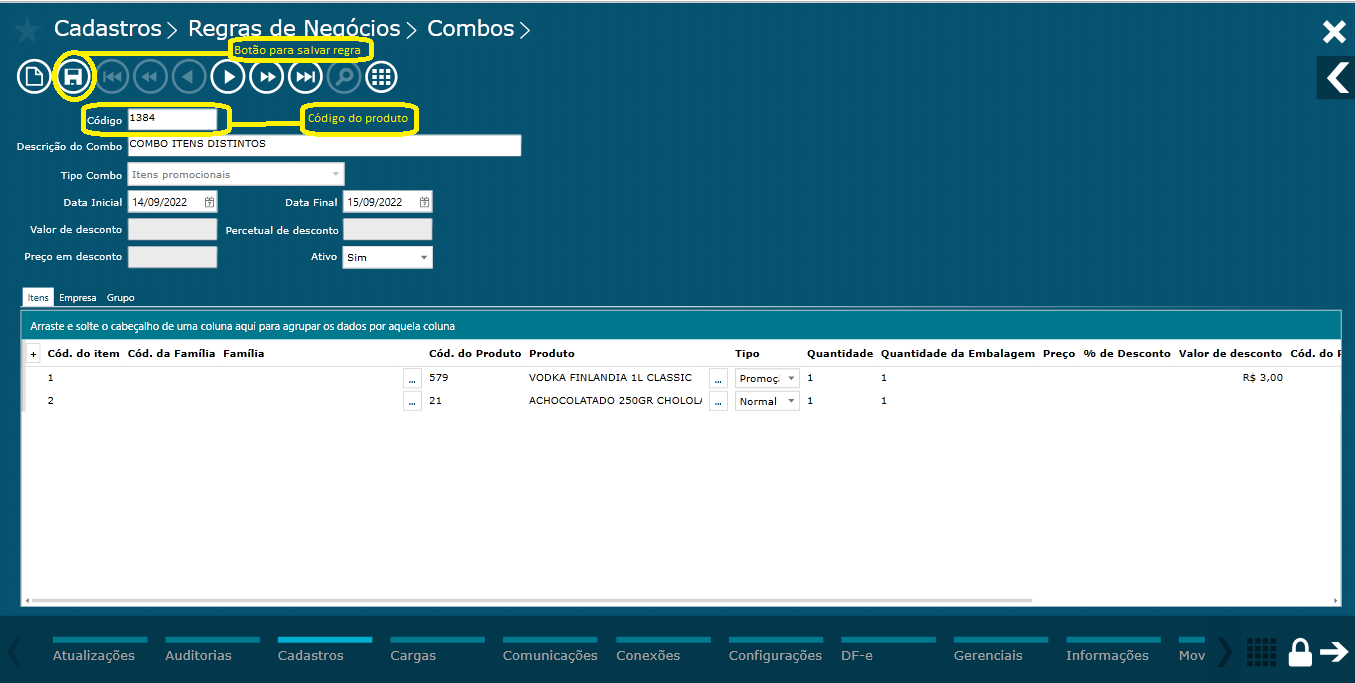Sort by Cód. do Produto column header
The height and width of the screenshot is (683, 1355).
pos(475,354)
